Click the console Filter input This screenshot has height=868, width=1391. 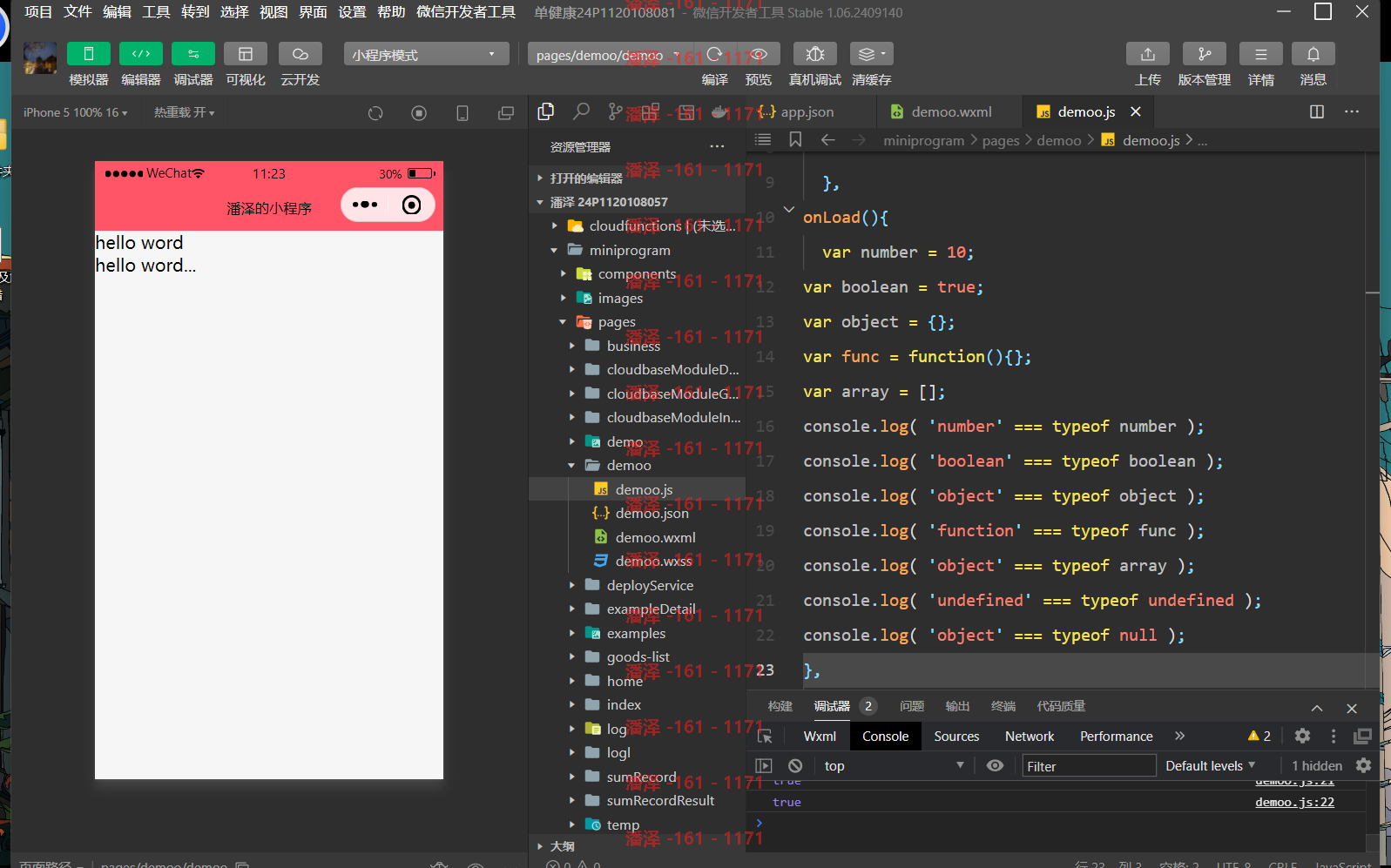click(1089, 766)
